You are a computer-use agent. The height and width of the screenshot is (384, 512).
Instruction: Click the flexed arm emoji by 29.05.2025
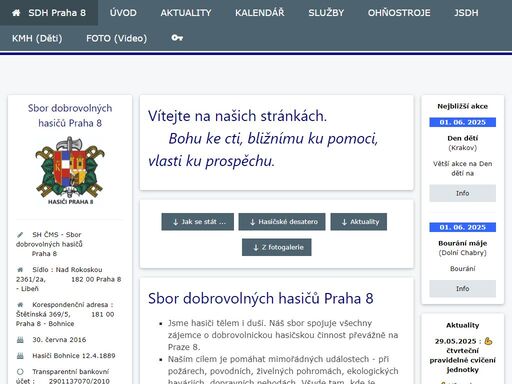(488, 341)
